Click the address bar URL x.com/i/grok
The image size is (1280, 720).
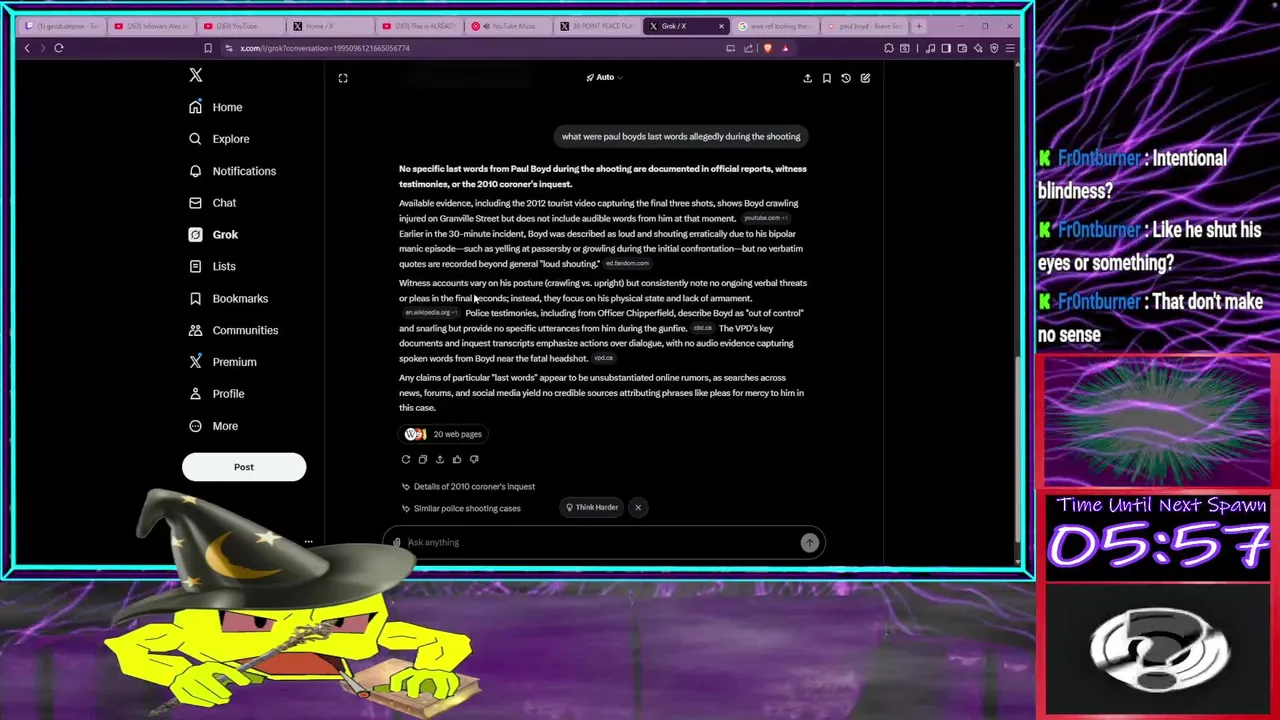pyautogui.click(x=325, y=48)
